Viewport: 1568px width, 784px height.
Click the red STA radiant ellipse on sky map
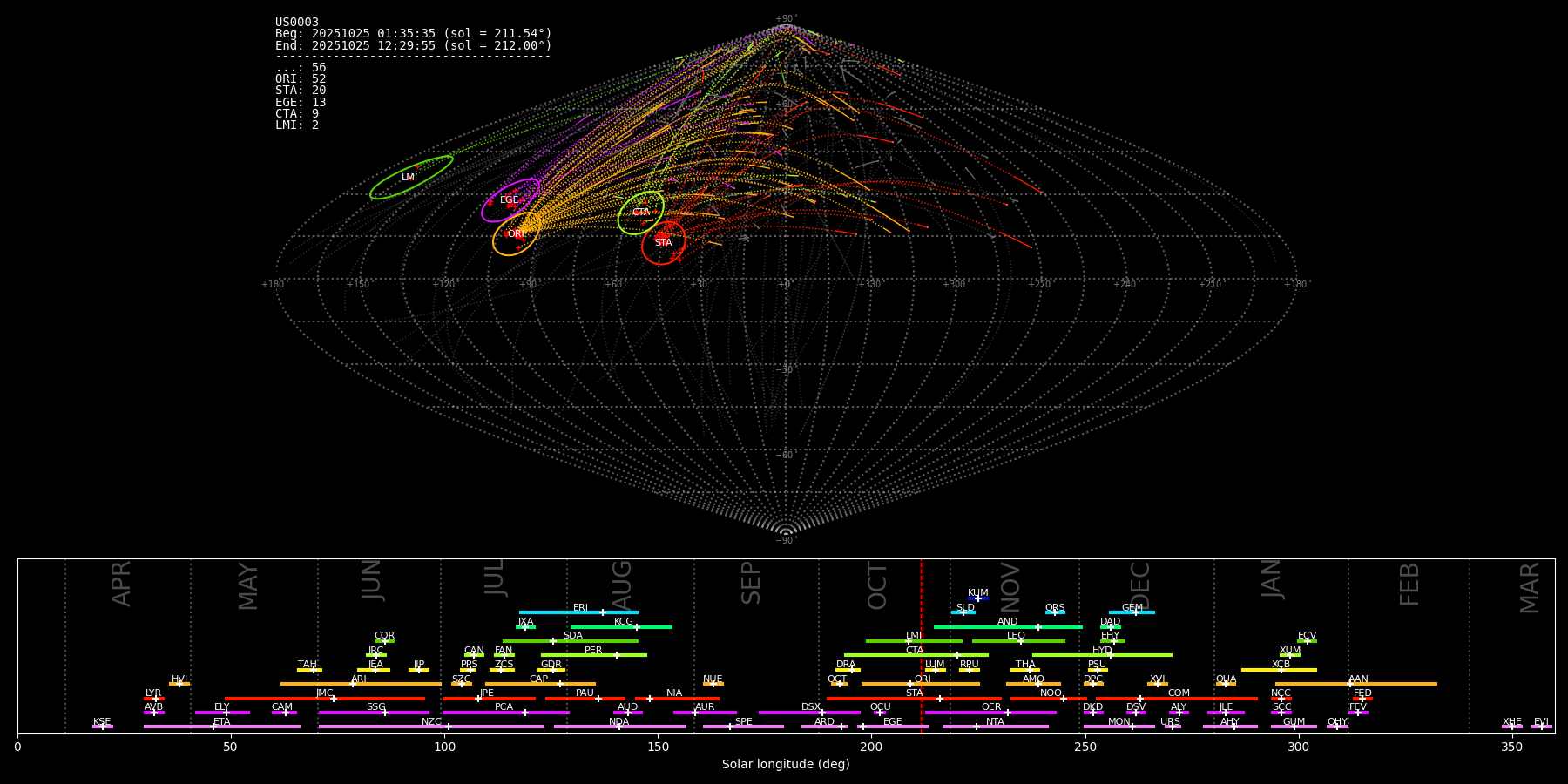pyautogui.click(x=664, y=242)
